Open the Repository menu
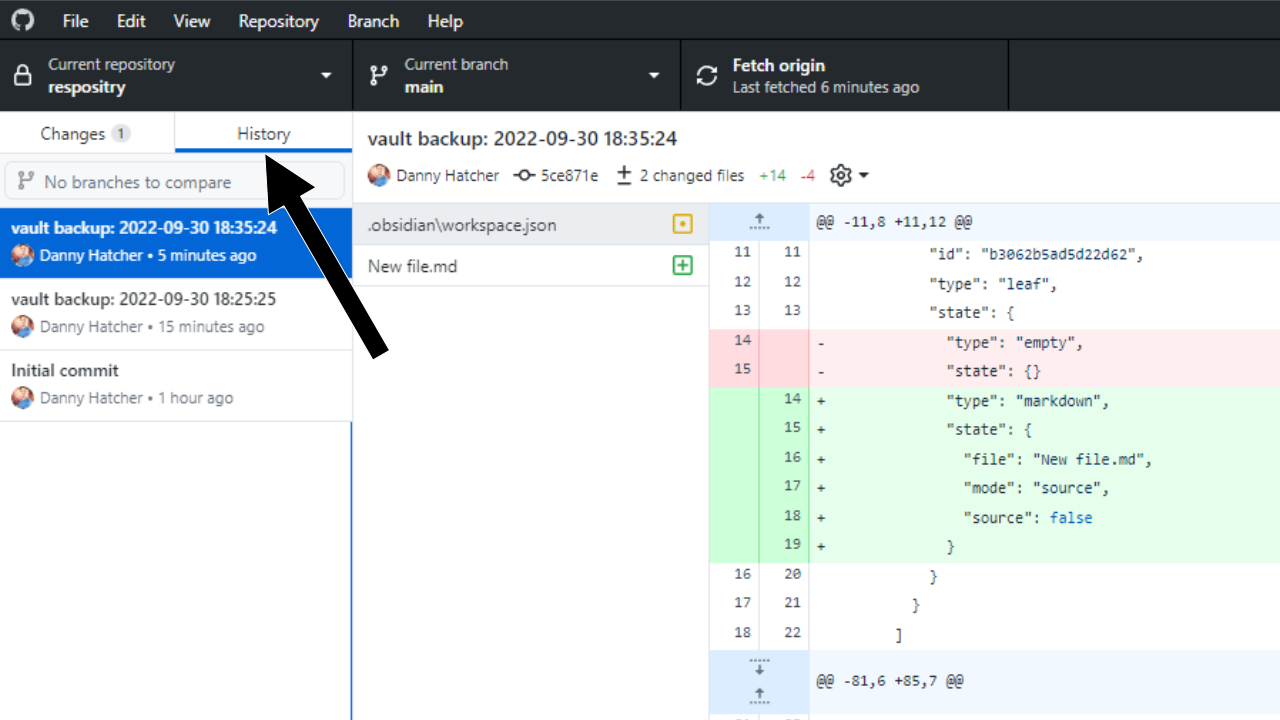1280x720 pixels. [278, 20]
